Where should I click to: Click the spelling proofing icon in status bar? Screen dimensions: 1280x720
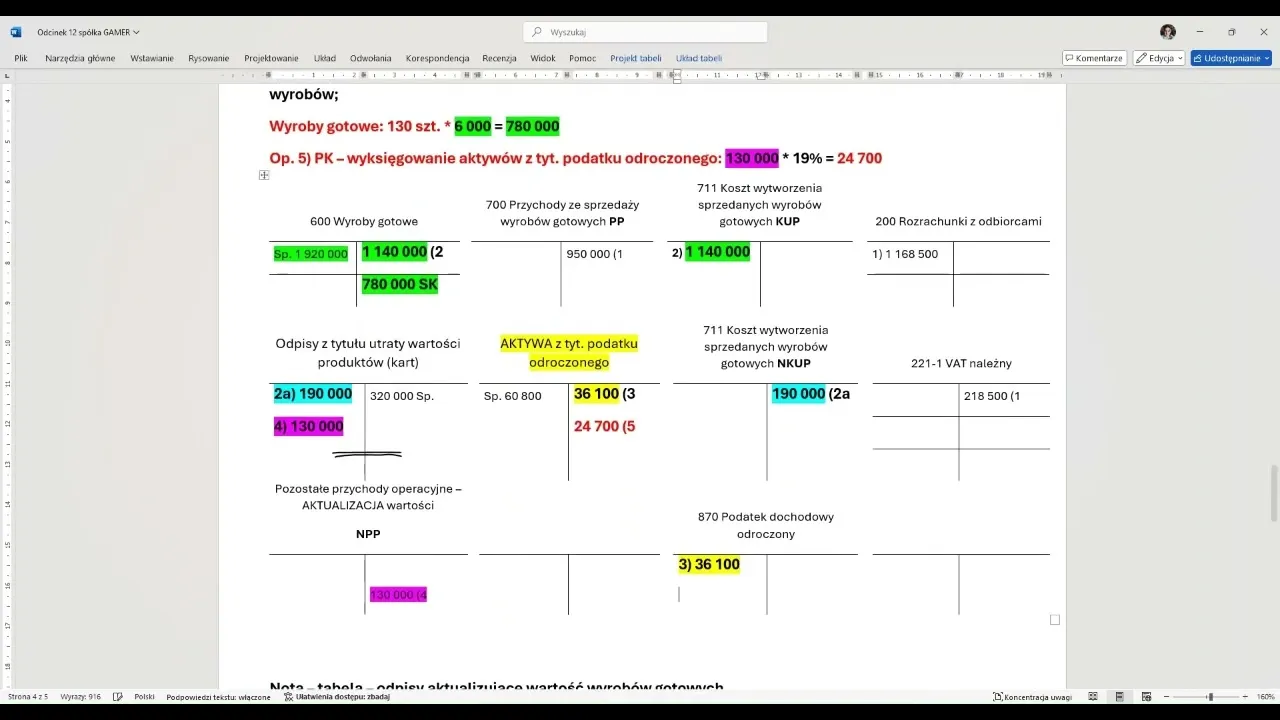coord(117,697)
